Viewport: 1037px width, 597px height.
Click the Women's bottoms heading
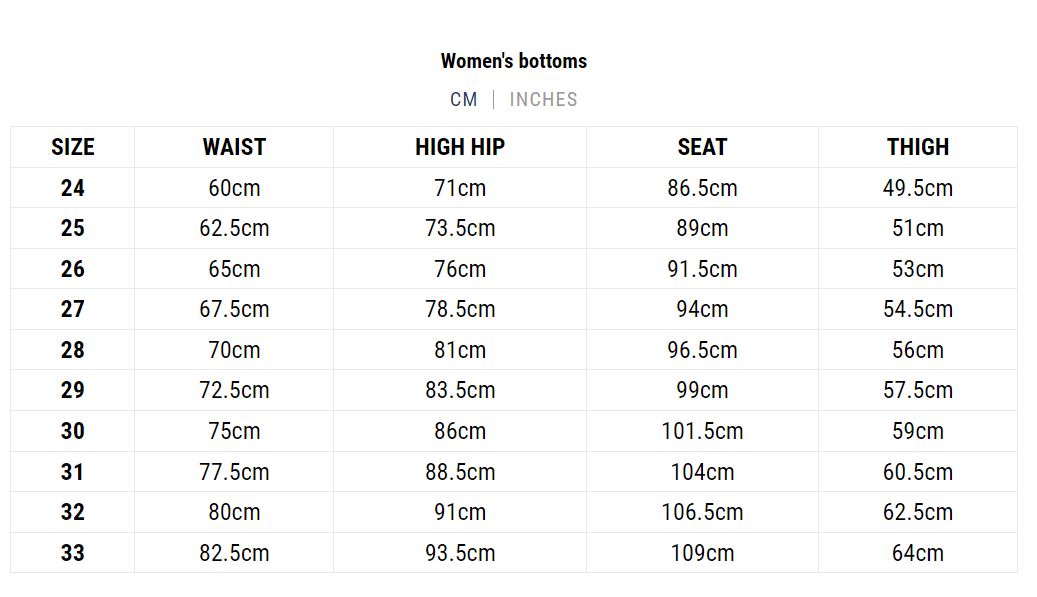pyautogui.click(x=514, y=61)
